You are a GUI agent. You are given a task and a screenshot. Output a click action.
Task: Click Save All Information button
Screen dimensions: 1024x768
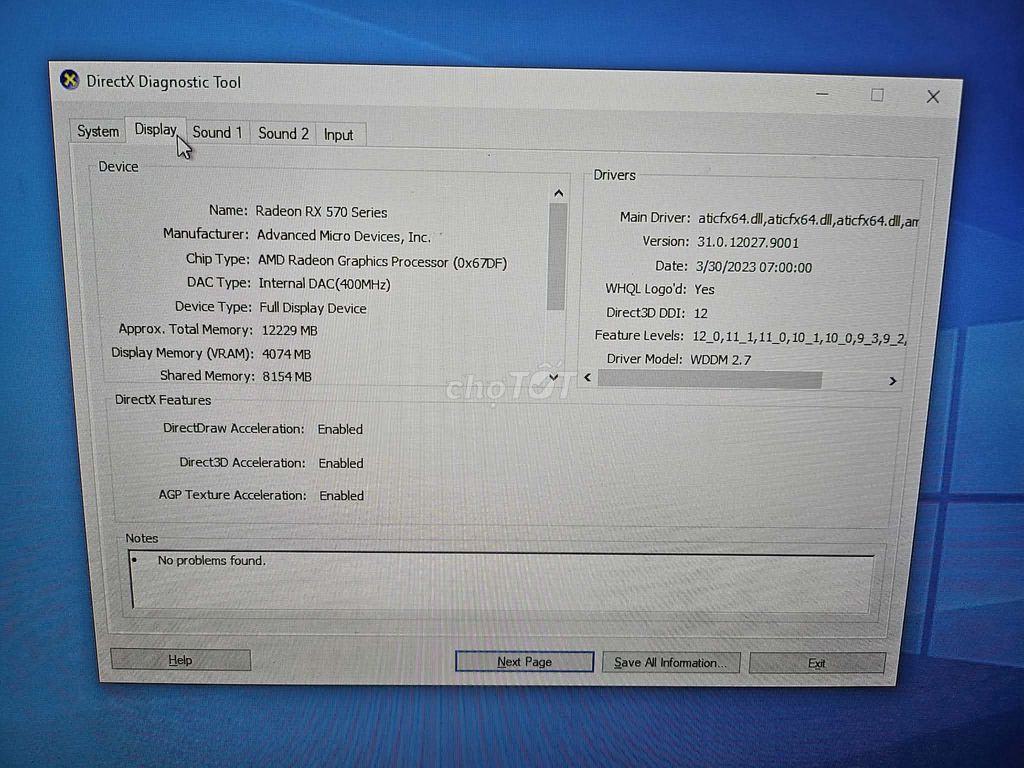671,663
